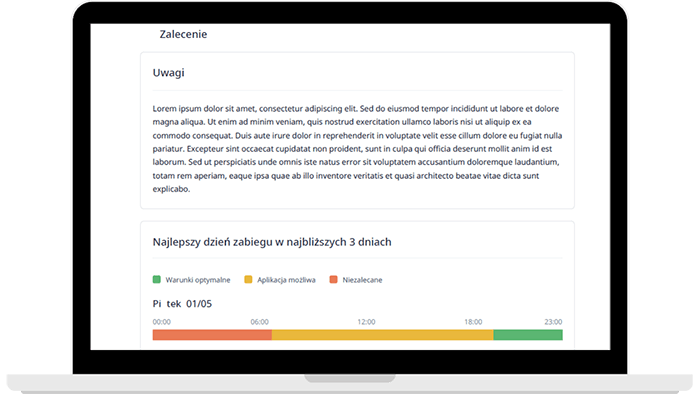Click the Aplikacja możliwa legend label
The width and height of the screenshot is (700, 394).
[286, 280]
